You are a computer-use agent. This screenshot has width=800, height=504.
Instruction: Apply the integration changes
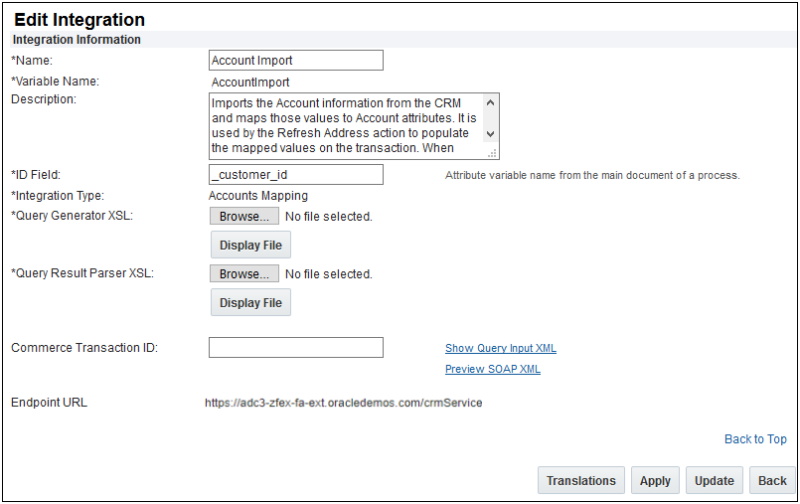point(655,481)
